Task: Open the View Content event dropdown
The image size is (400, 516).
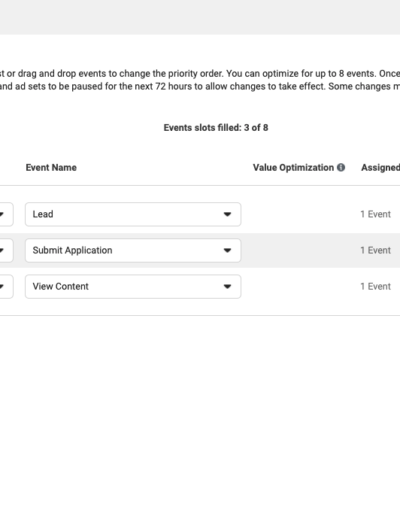Action: 133,286
